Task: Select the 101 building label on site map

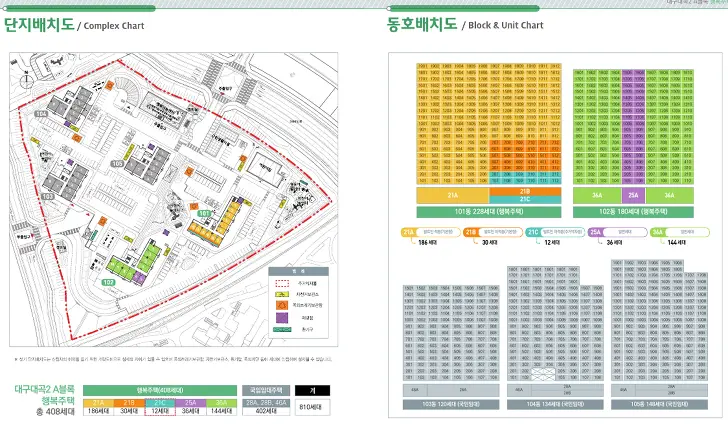Action: 205,214
